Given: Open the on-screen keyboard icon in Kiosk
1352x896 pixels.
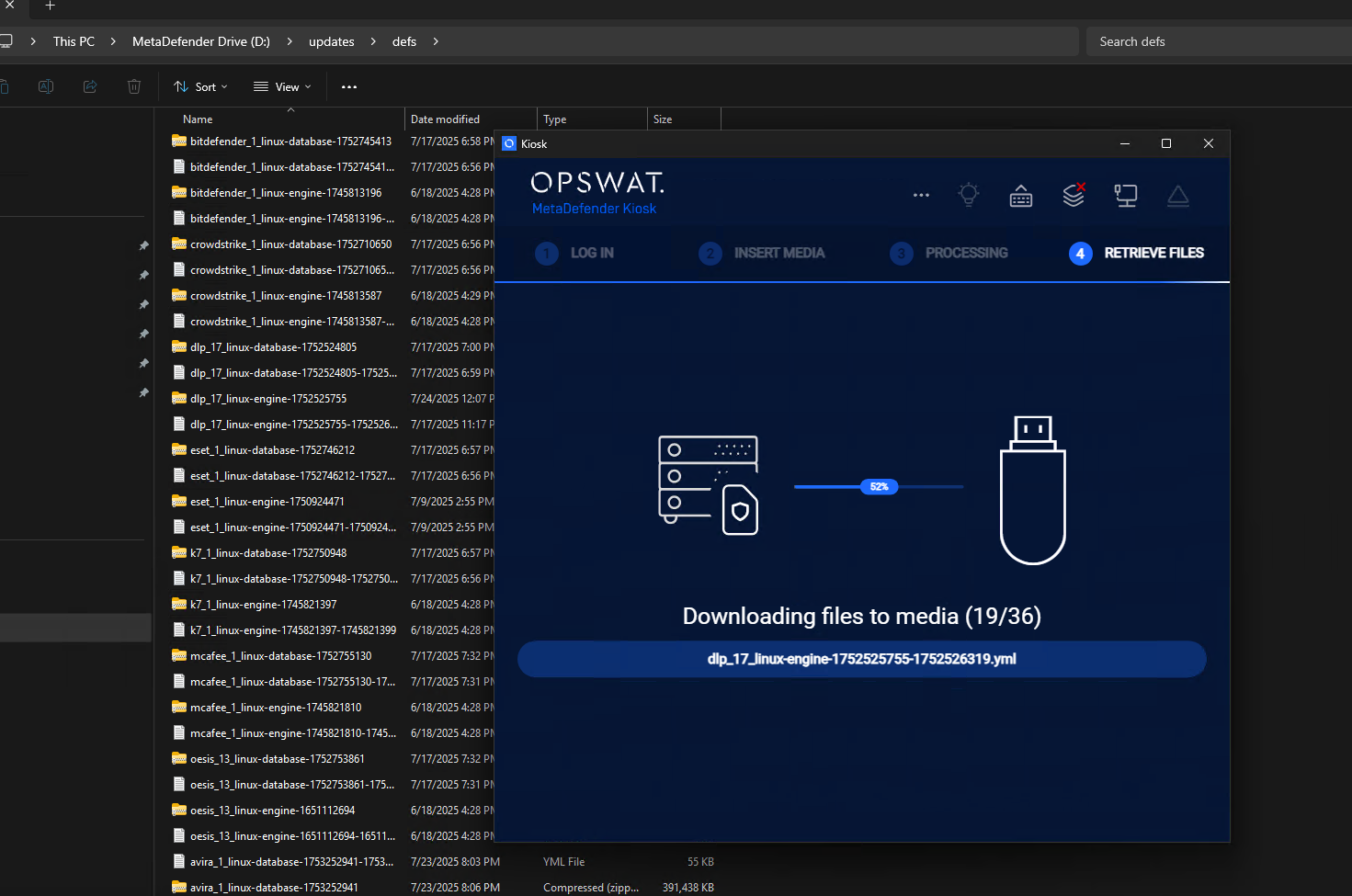Looking at the screenshot, I should click(1021, 196).
